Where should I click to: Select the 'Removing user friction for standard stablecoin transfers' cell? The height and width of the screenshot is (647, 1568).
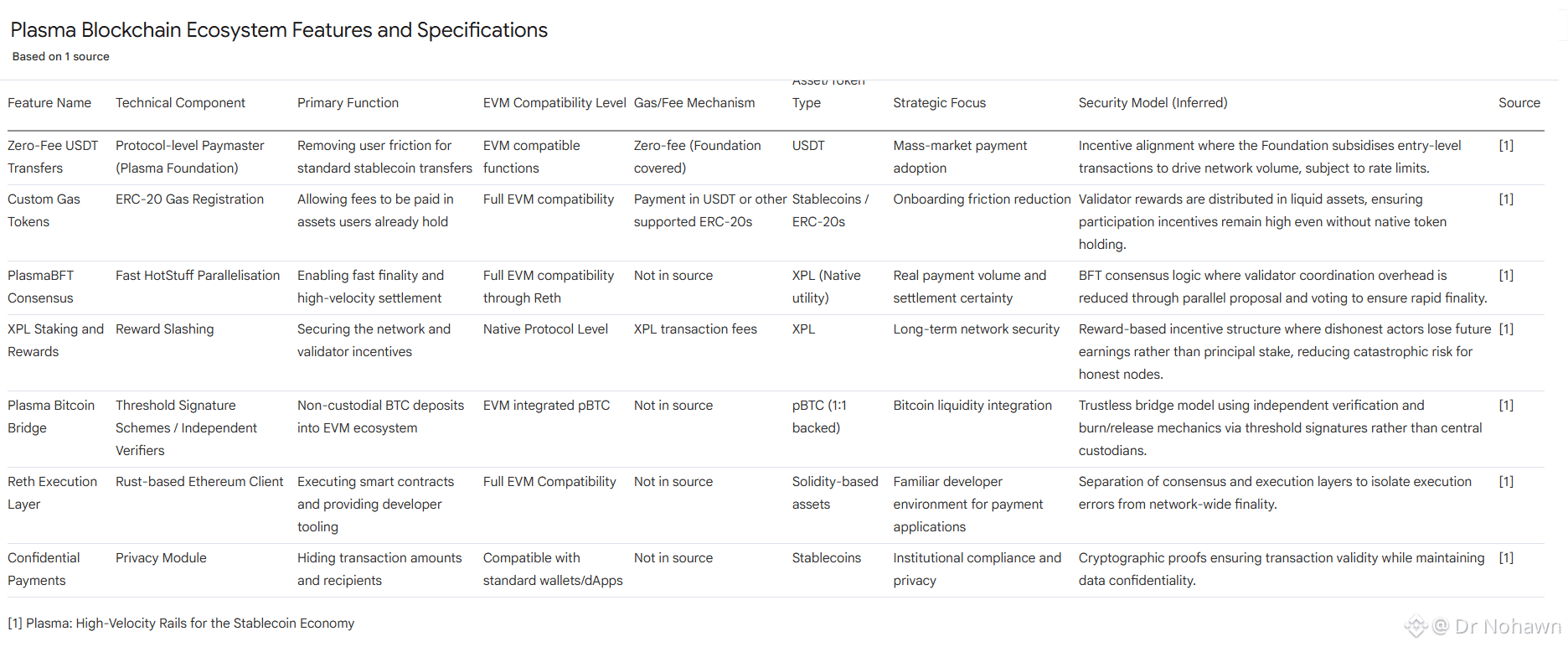click(x=384, y=157)
